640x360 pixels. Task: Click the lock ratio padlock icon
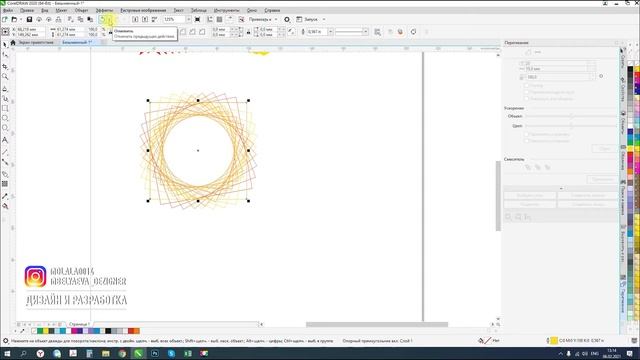(110, 32)
